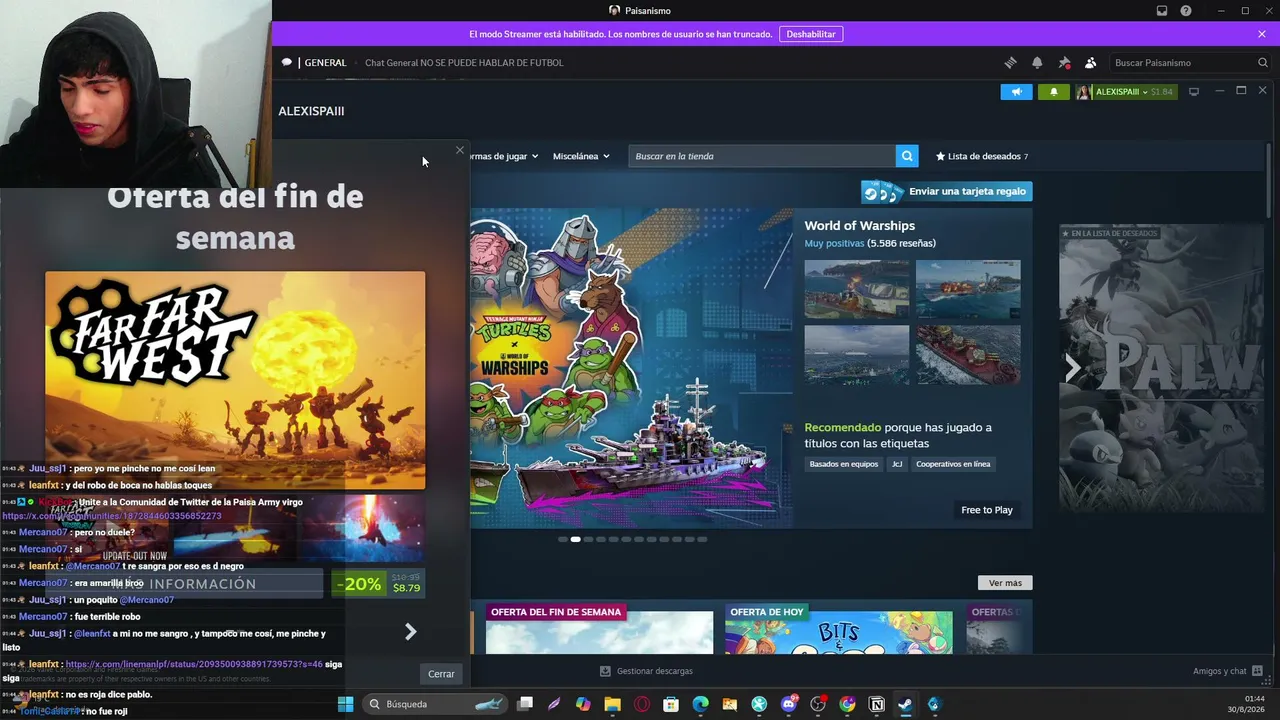Open Amigos y chat in Steam
1280x720 pixels.
tap(1228, 671)
